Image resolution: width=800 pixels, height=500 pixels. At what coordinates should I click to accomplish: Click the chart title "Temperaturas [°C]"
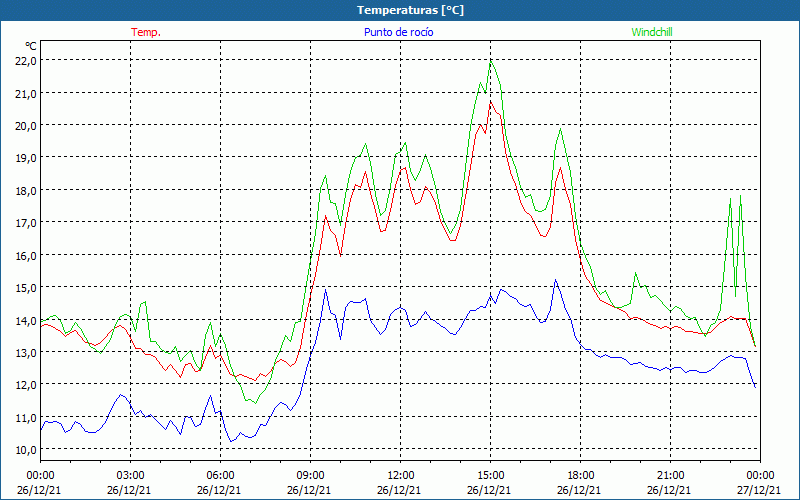point(410,10)
